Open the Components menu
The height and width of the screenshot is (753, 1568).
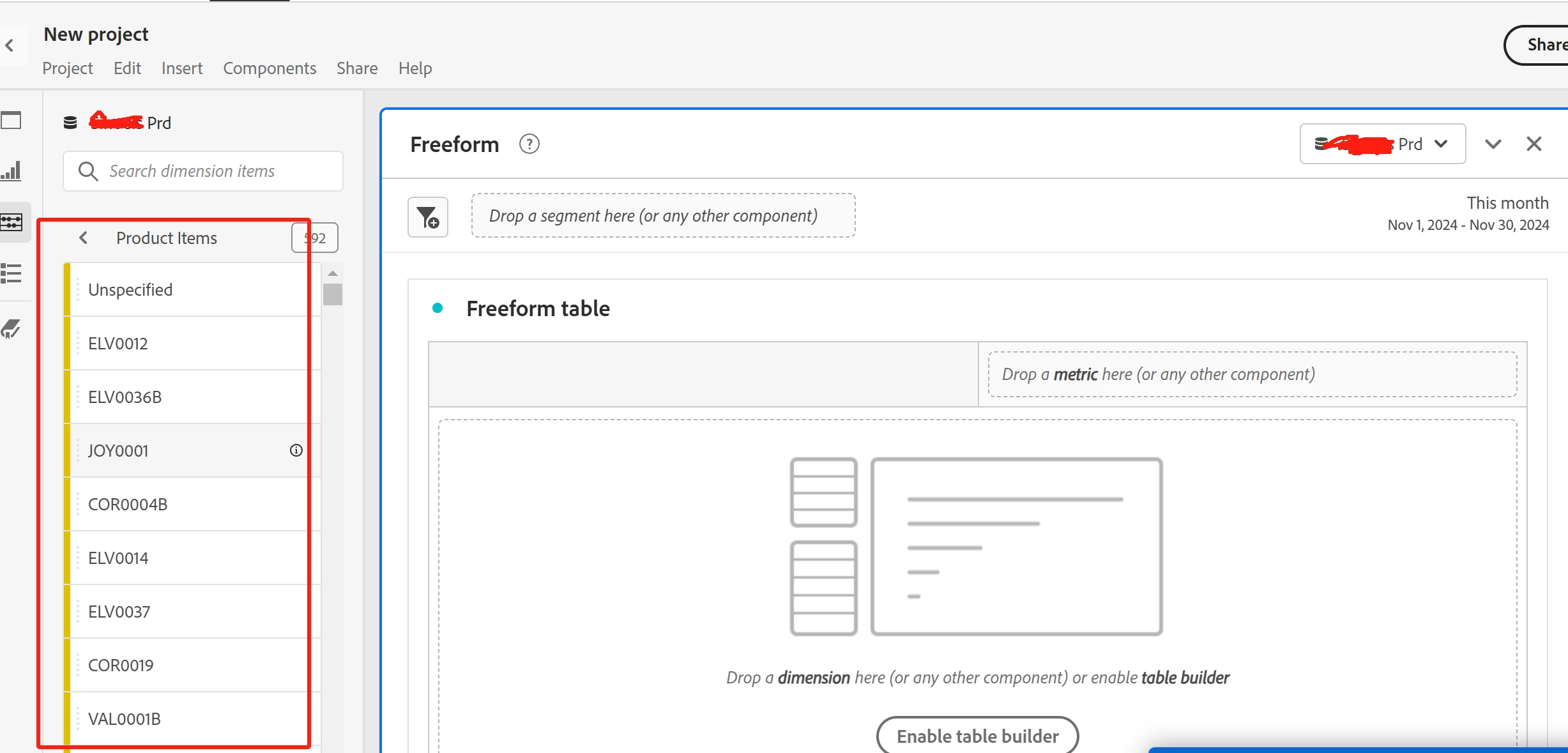pyautogui.click(x=269, y=68)
